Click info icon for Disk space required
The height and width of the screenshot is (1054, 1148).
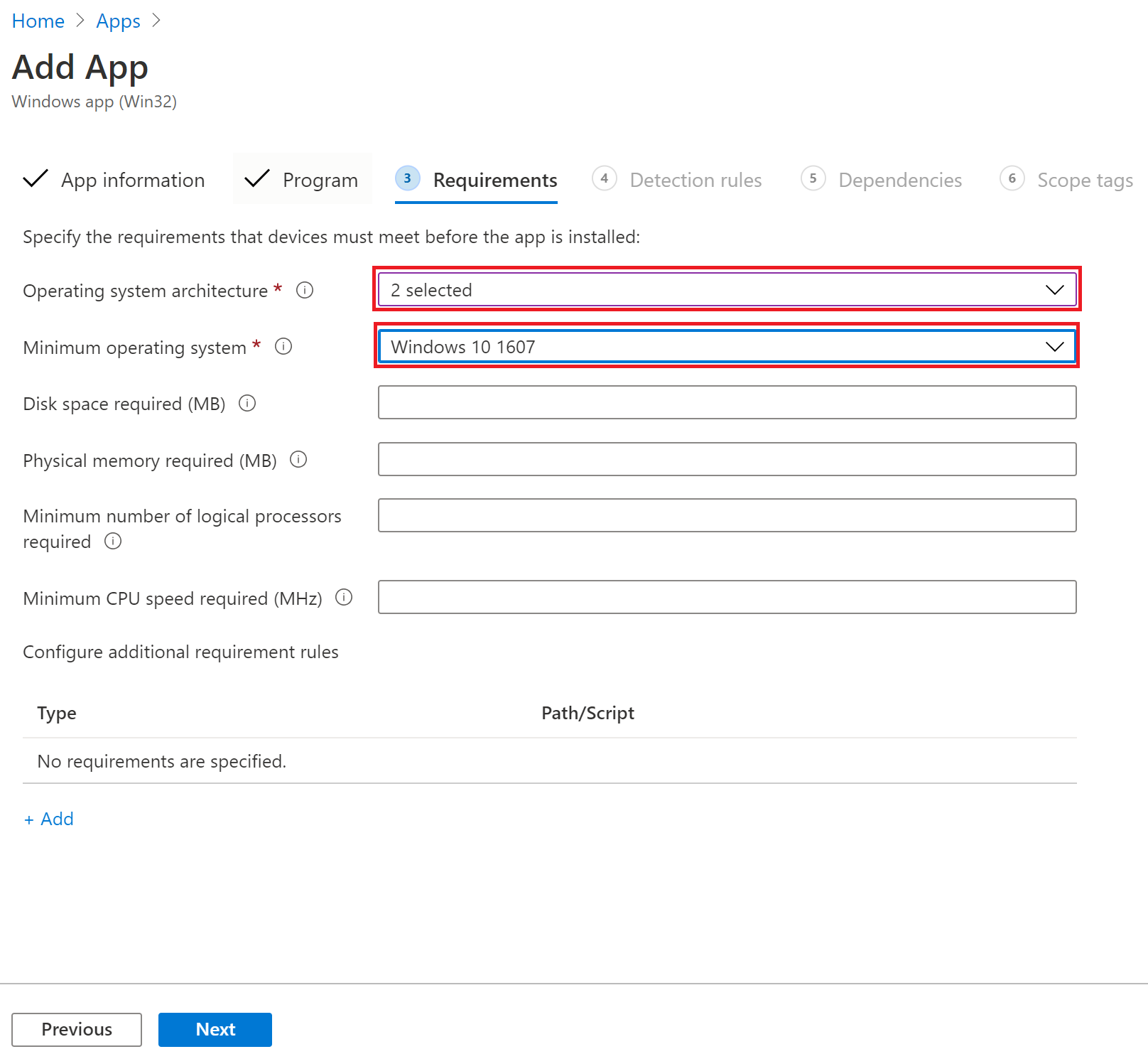(x=247, y=403)
